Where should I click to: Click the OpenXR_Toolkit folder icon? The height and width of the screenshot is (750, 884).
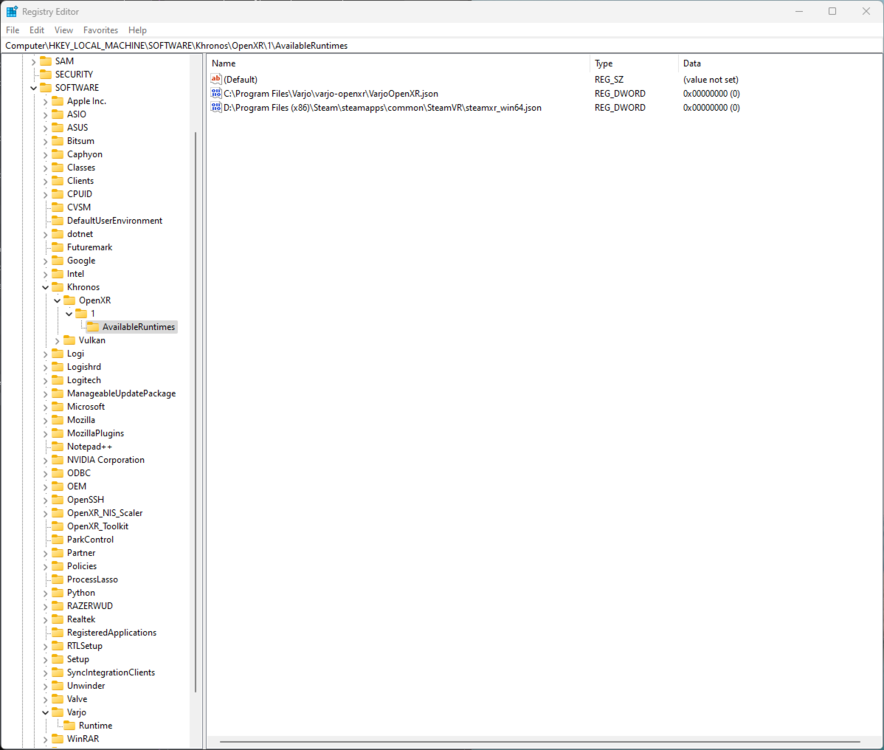58,526
